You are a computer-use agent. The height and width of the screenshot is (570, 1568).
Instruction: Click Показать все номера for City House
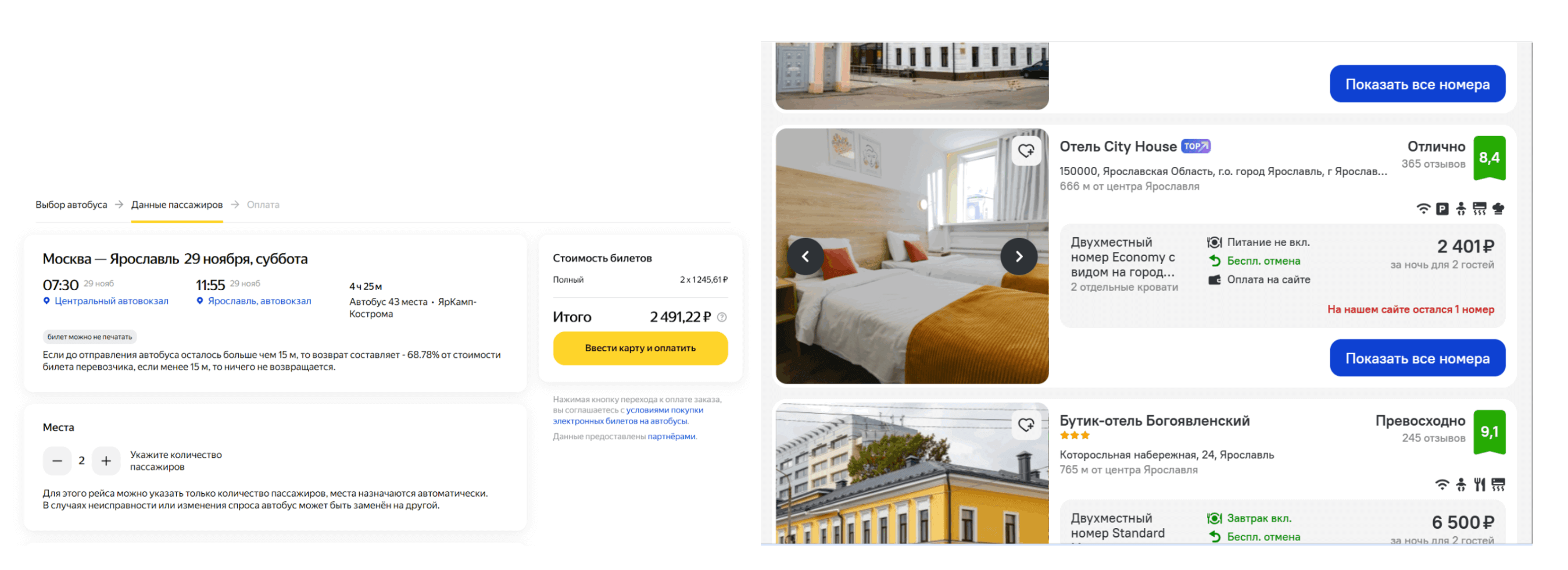[1417, 358]
